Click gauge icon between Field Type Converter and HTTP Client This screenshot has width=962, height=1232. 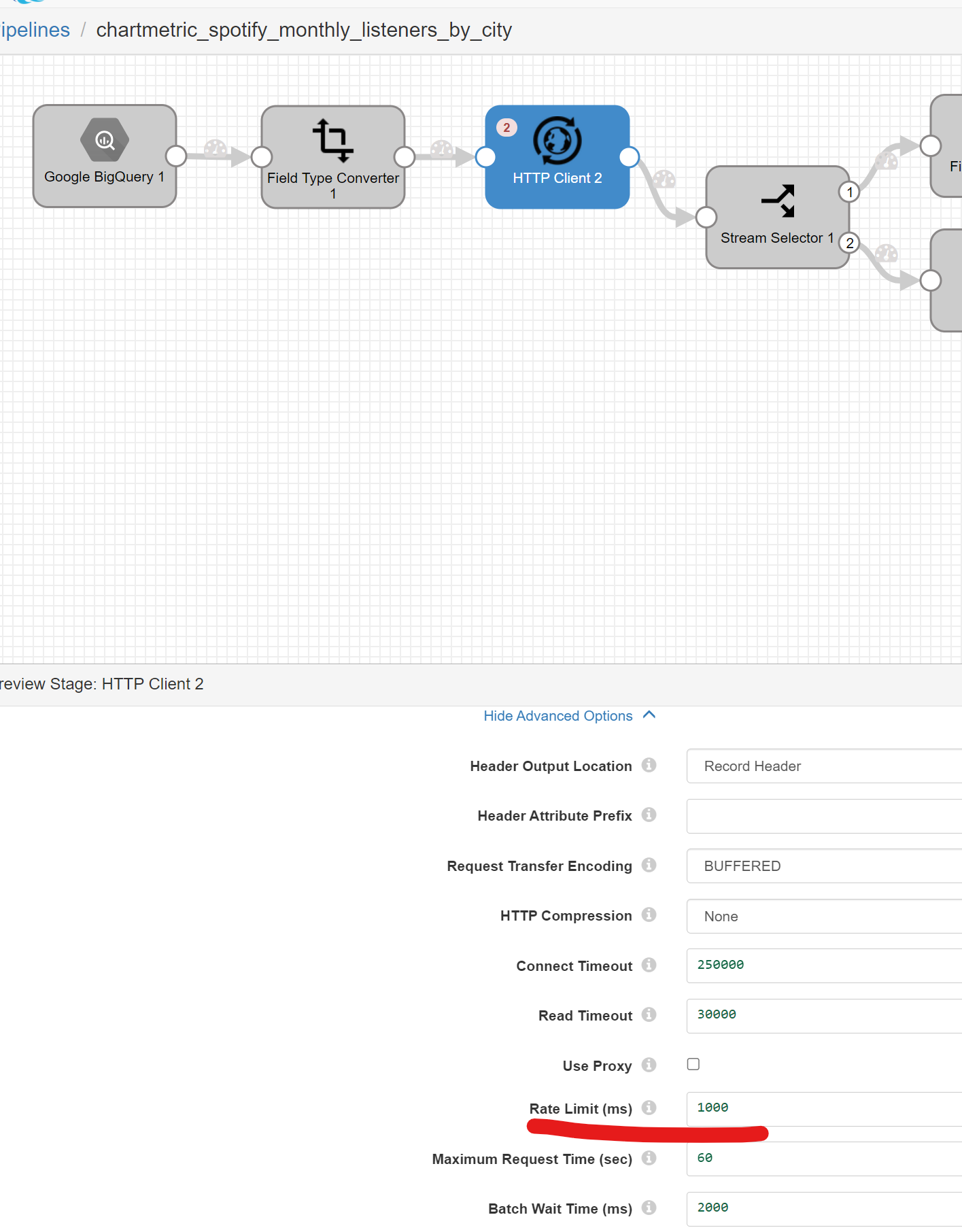[443, 149]
